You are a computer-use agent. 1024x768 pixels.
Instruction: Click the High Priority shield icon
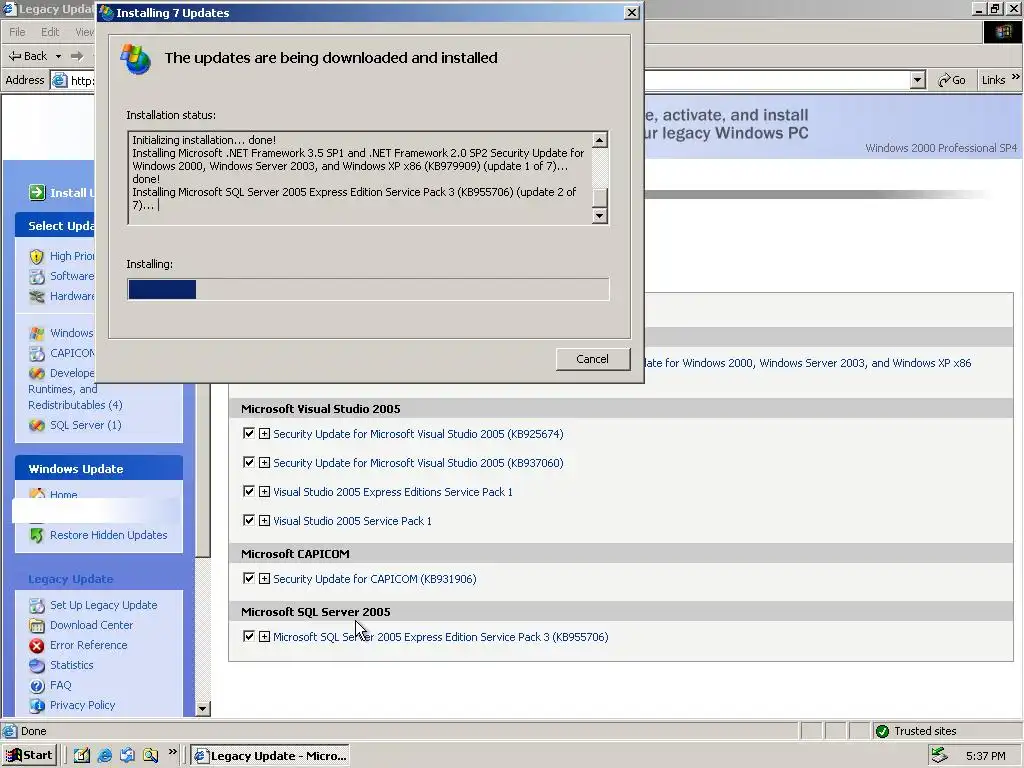pyautogui.click(x=37, y=257)
